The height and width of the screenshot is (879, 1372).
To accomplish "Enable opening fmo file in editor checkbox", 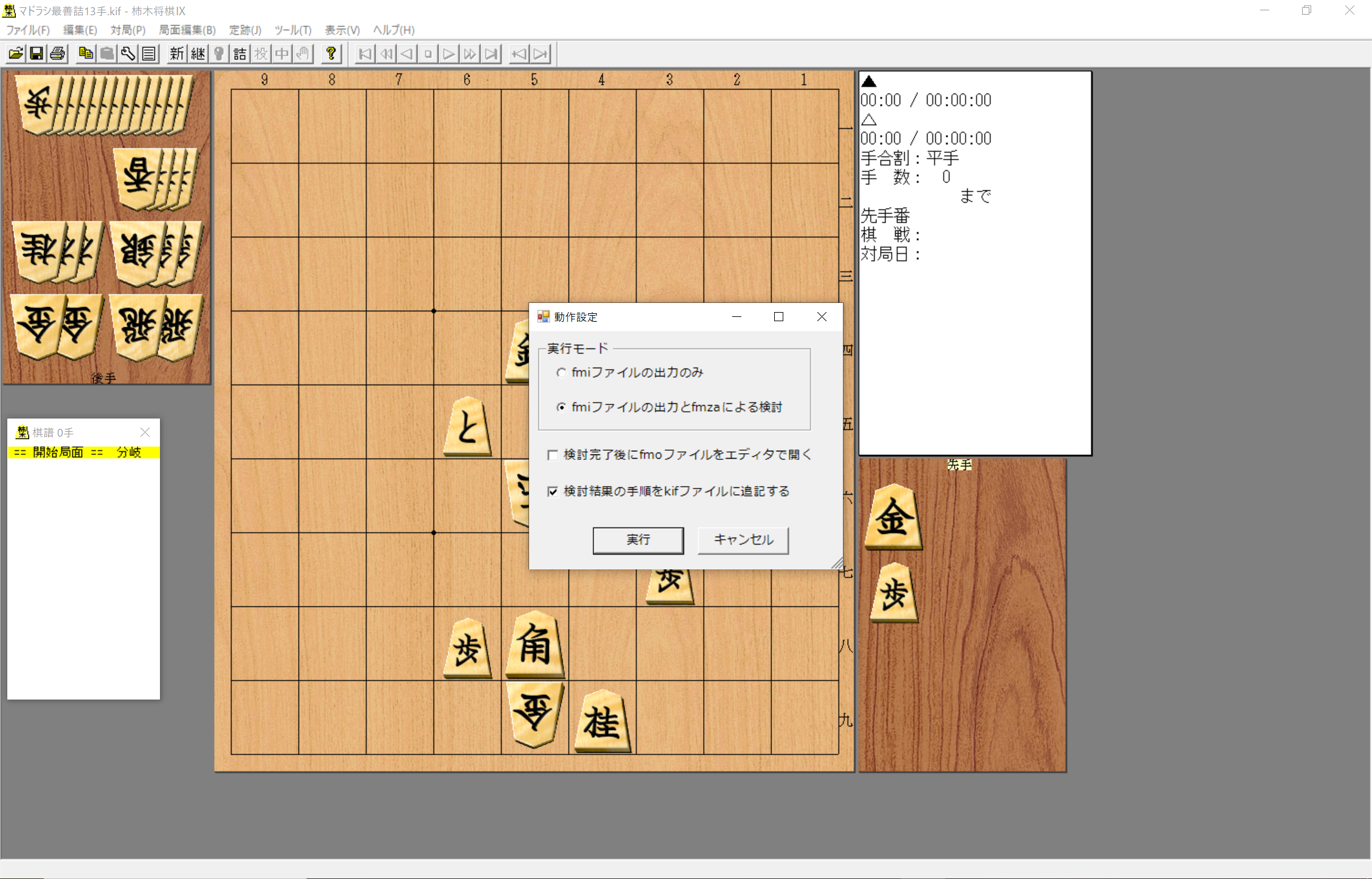I will [x=553, y=455].
